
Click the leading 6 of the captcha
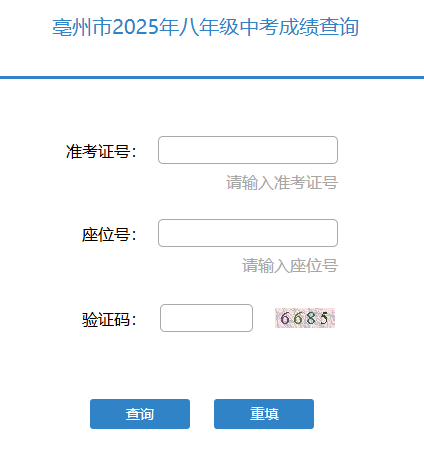[x=284, y=318]
